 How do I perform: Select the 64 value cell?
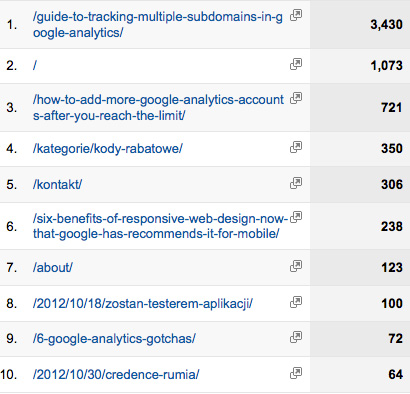395,375
